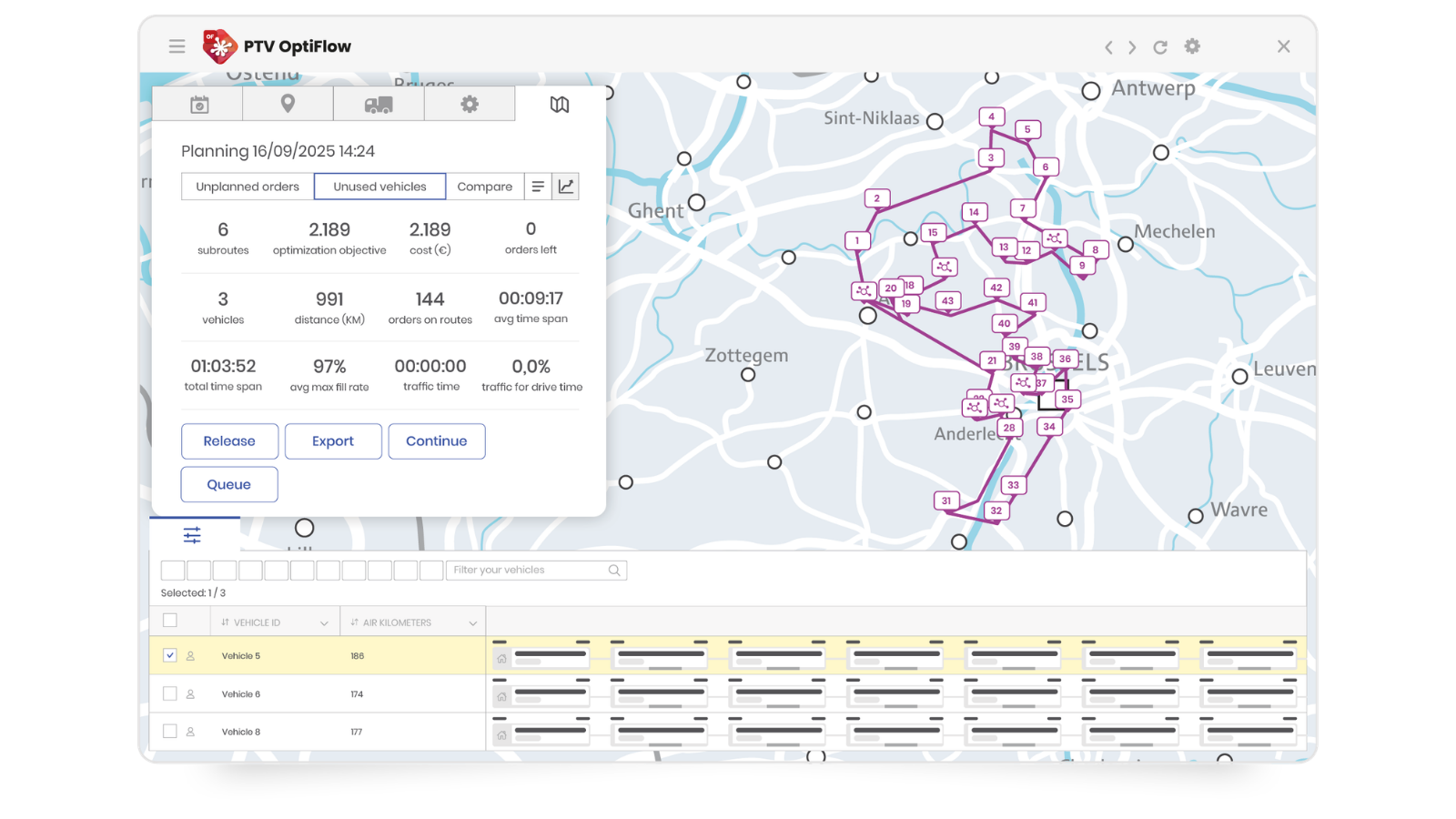Open the panel's gear settings tab
Screen dimensions: 1456x819
pyautogui.click(x=470, y=104)
